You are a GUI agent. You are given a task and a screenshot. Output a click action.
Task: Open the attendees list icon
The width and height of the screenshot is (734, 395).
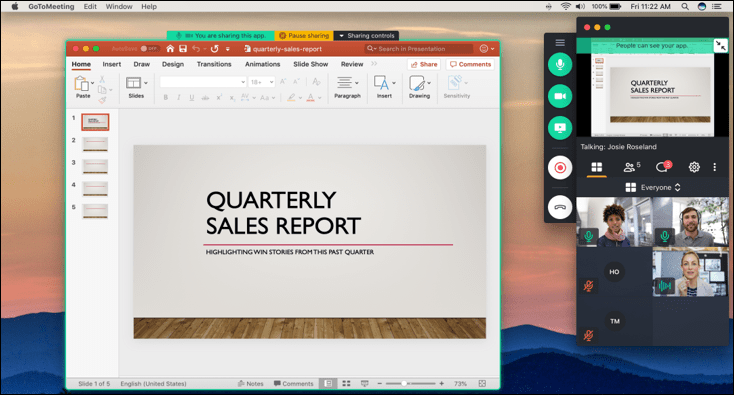tap(631, 167)
